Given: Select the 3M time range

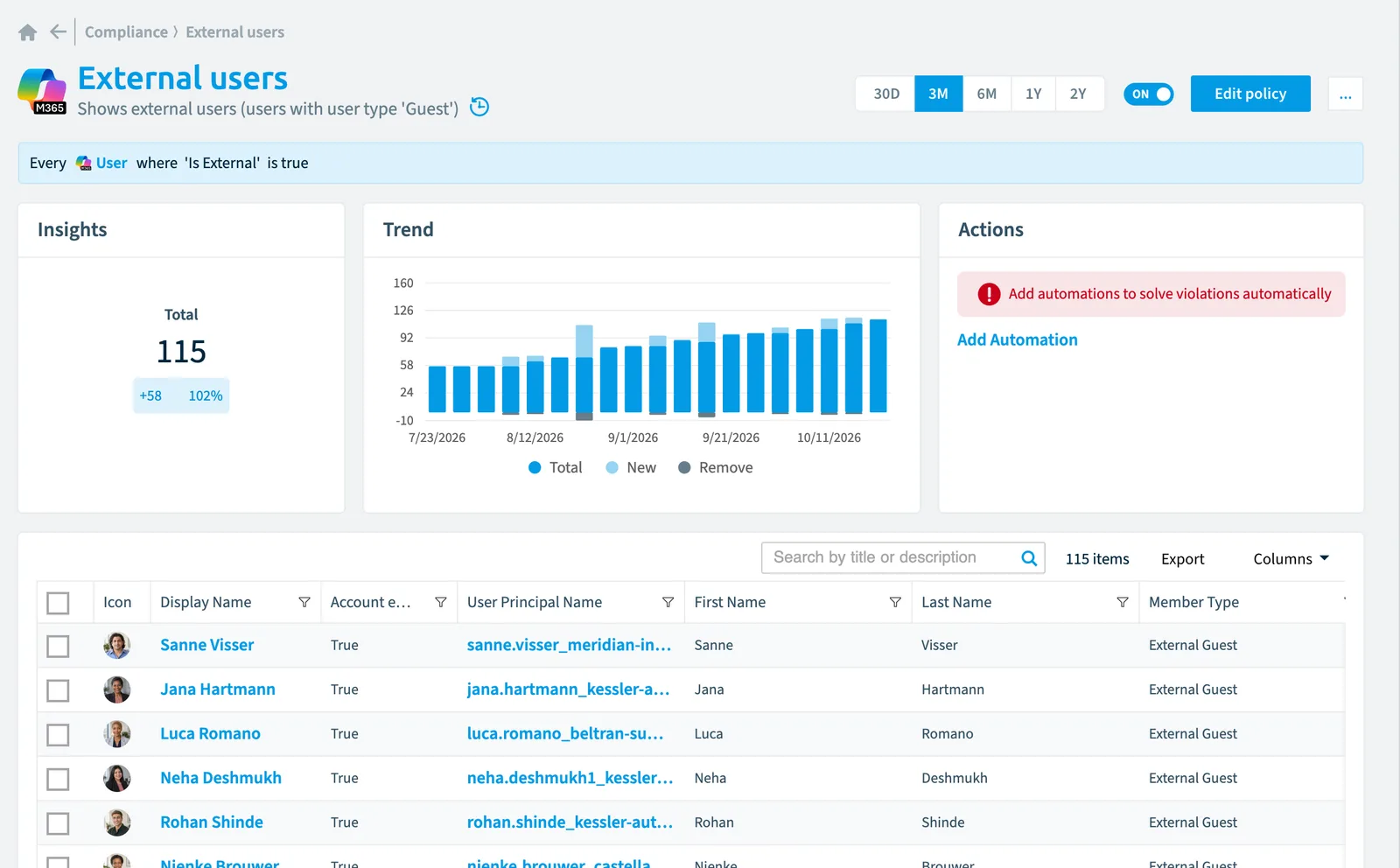Looking at the screenshot, I should point(939,94).
